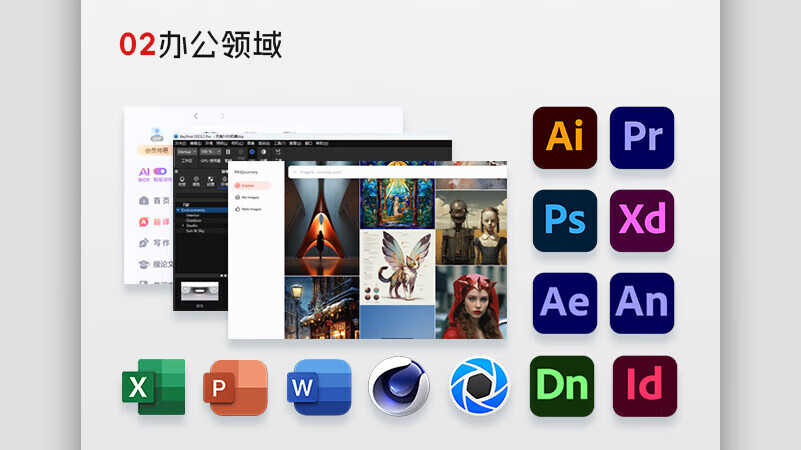Click the Midjourney title text
The image size is (801, 450).
246,172
